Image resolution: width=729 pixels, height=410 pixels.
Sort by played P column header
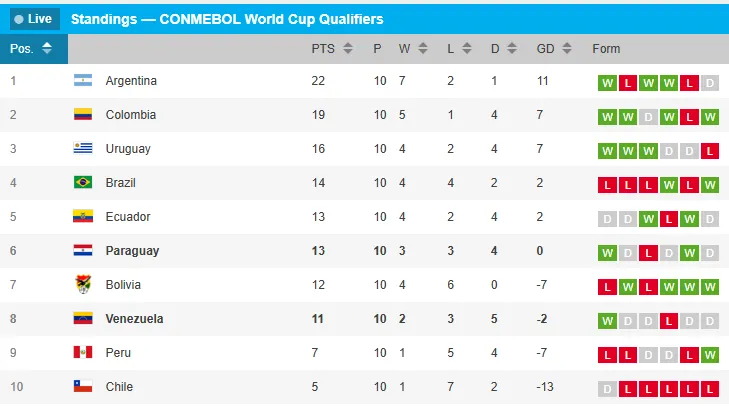coord(377,49)
